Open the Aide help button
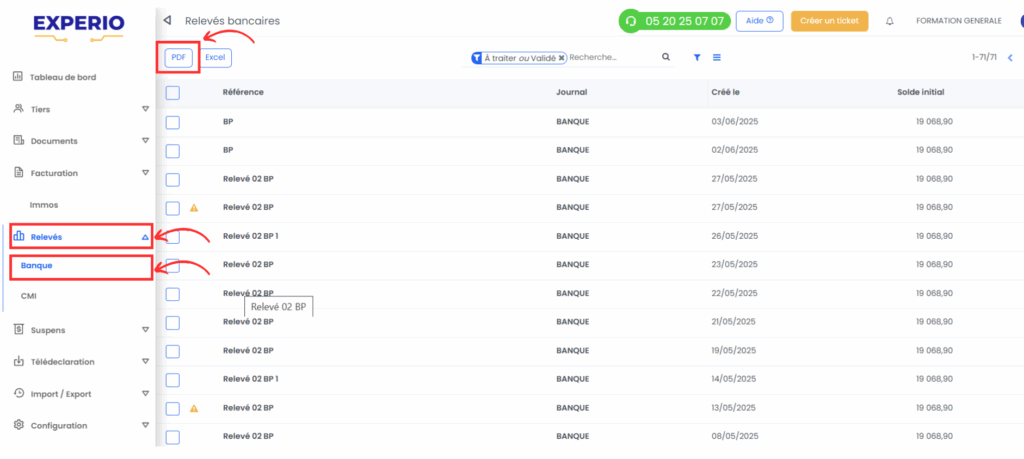The width and height of the screenshot is (1024, 459). point(760,21)
